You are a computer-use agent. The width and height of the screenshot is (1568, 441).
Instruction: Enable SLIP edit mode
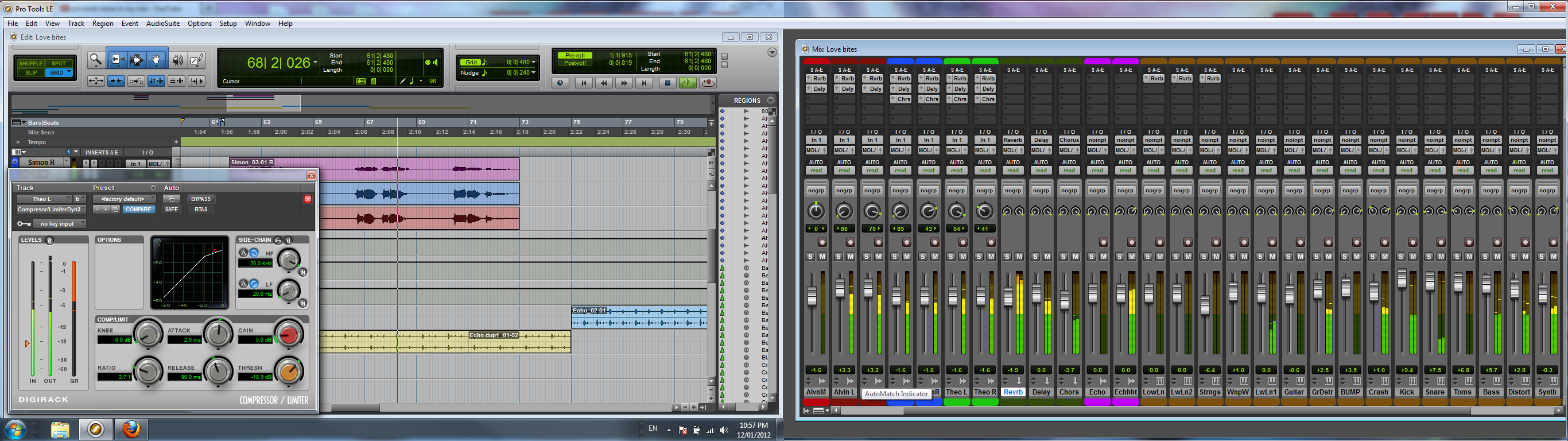(x=30, y=72)
